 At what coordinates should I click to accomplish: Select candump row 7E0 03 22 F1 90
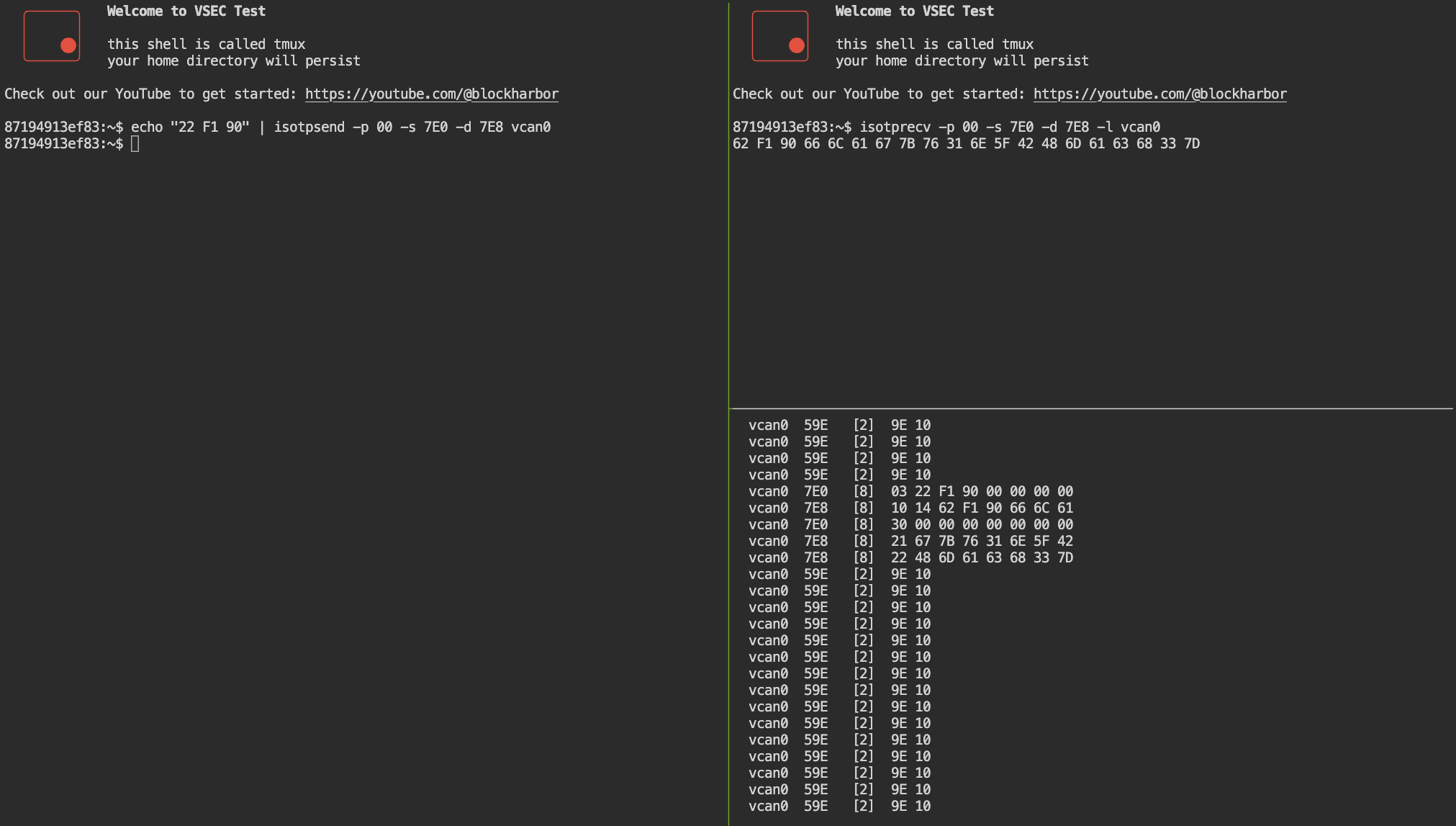pyautogui.click(x=910, y=492)
